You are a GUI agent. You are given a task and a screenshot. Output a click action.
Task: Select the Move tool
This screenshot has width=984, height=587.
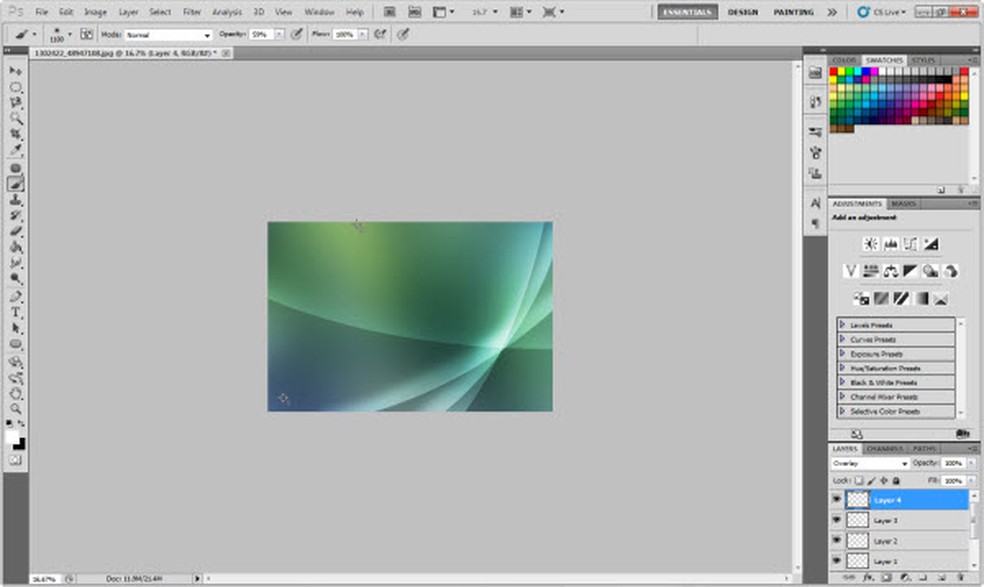tap(16, 72)
